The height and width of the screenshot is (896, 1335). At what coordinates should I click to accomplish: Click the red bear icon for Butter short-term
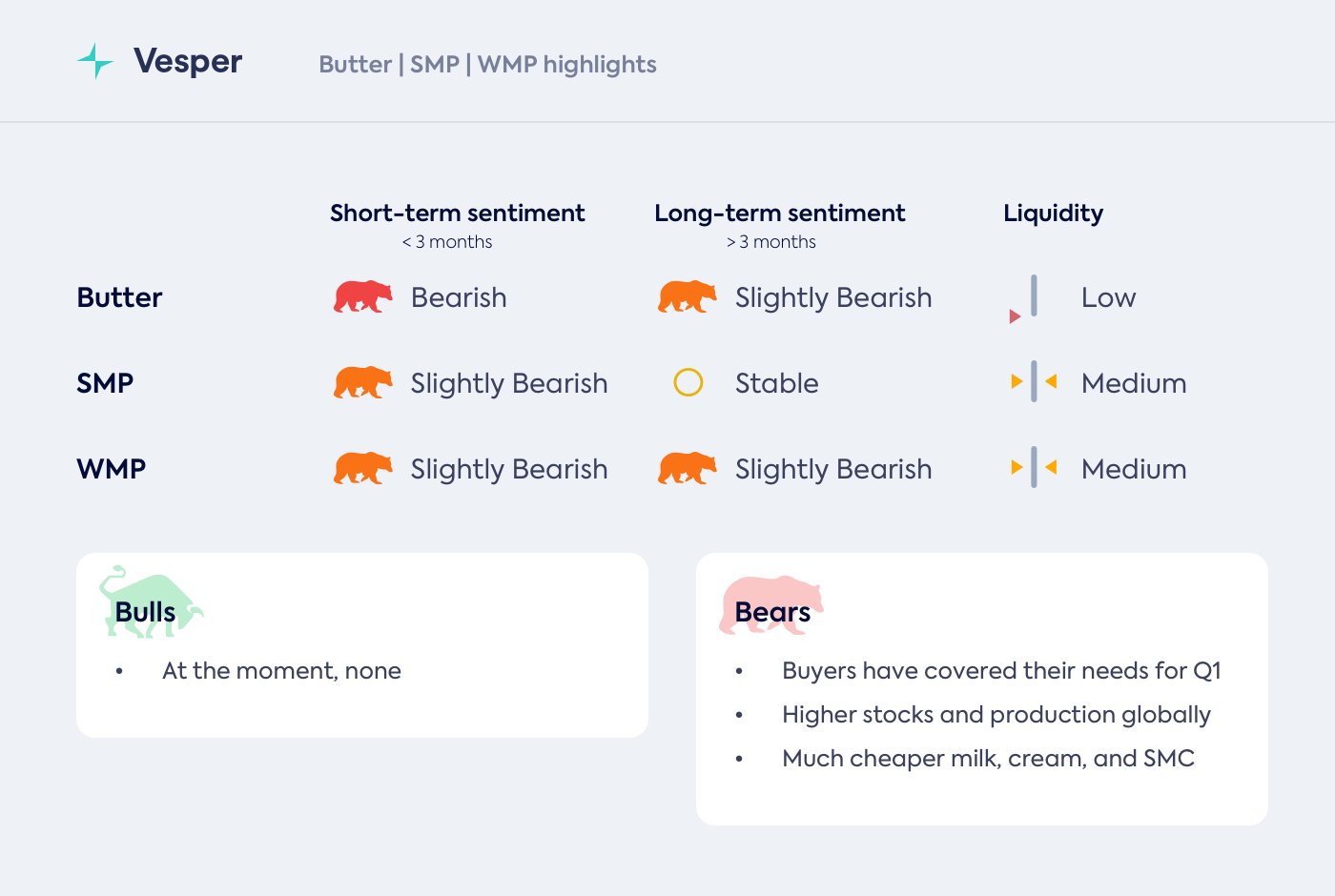point(362,297)
